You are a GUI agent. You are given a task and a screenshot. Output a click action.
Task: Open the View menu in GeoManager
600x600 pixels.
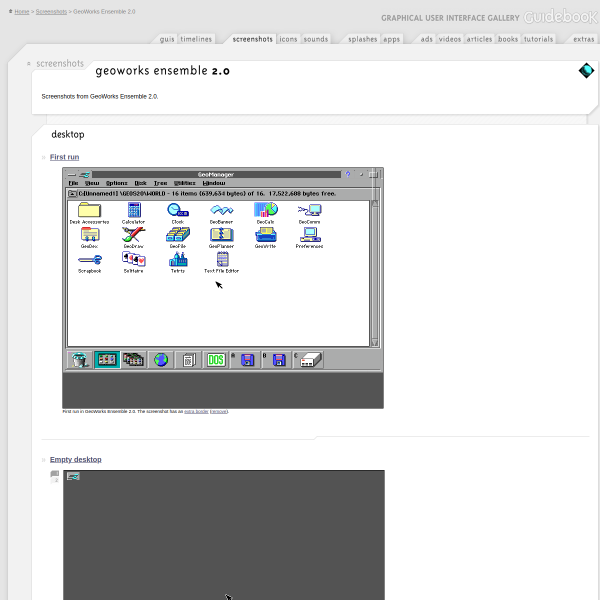pos(92,183)
